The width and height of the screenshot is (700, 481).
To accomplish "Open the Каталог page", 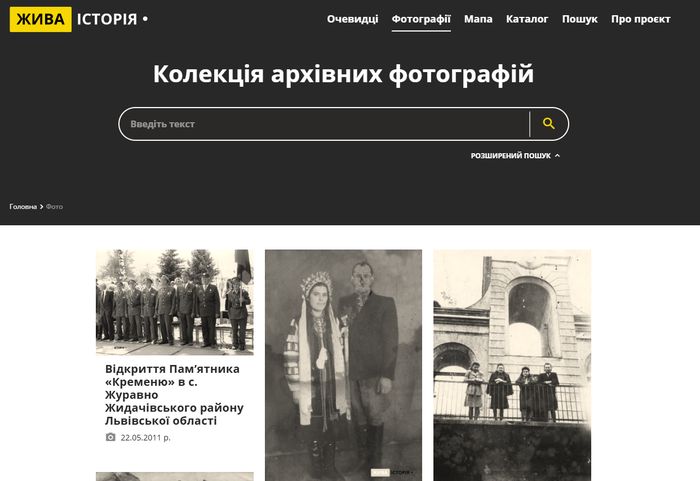I will [x=527, y=19].
